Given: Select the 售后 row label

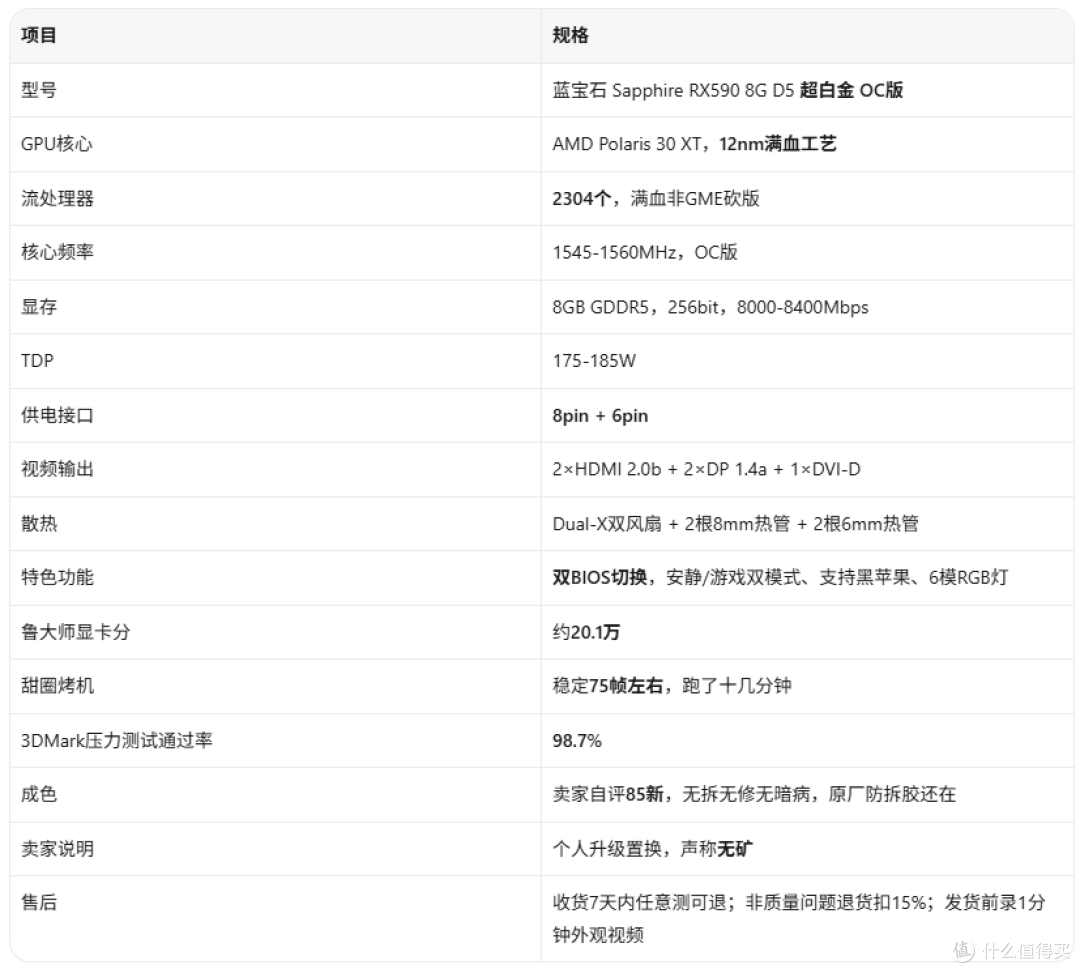Looking at the screenshot, I should point(39,902).
